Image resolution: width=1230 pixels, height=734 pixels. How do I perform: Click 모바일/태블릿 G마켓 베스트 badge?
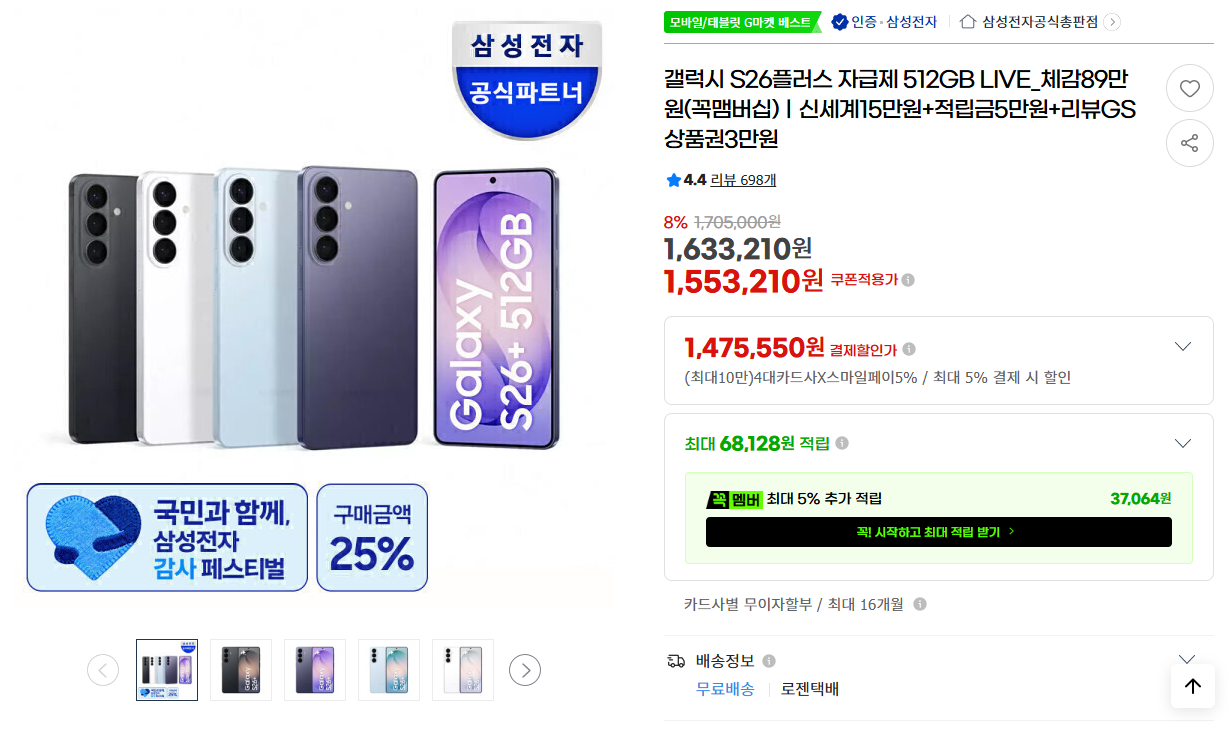coord(742,21)
